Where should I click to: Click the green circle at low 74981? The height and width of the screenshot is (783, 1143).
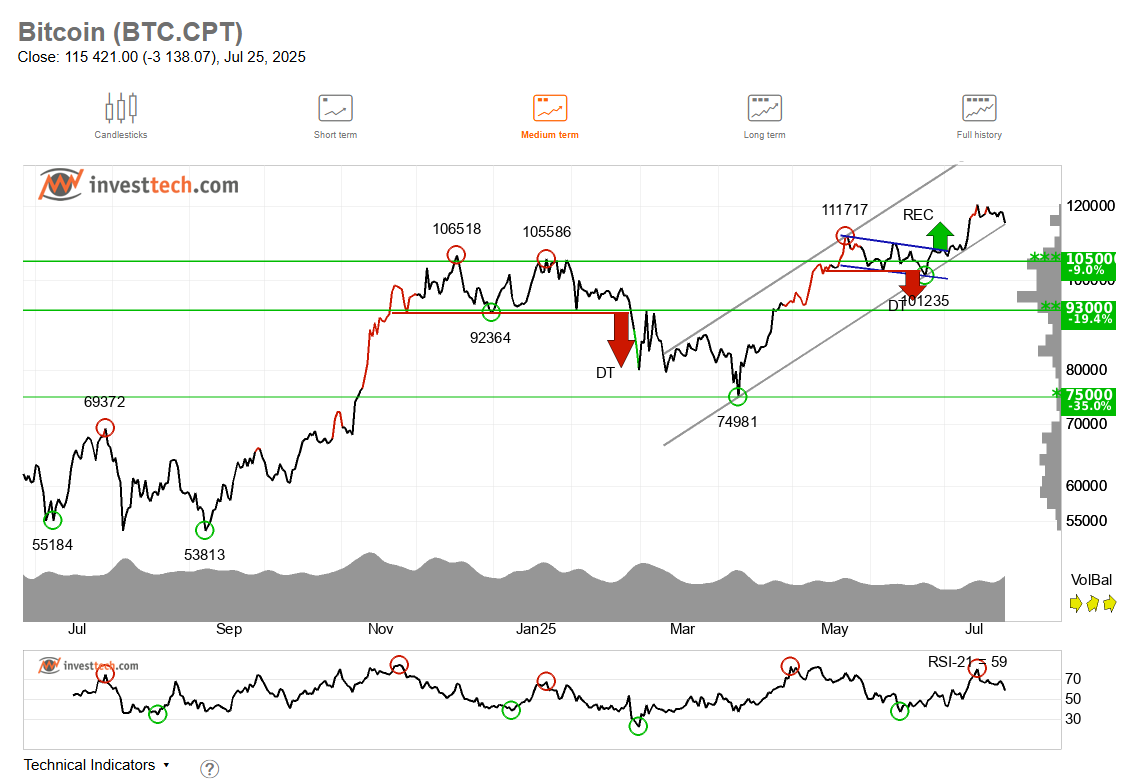click(738, 397)
